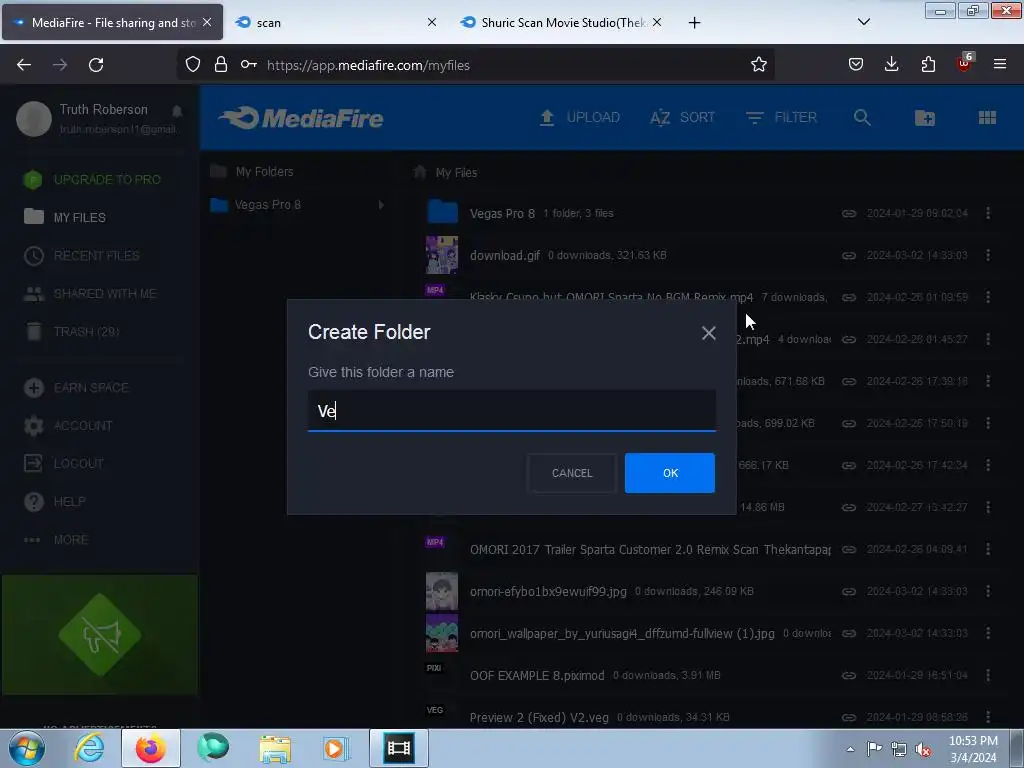Select Preview 2 (Fixed) V2.veg file
1024x768 pixels.
539,717
